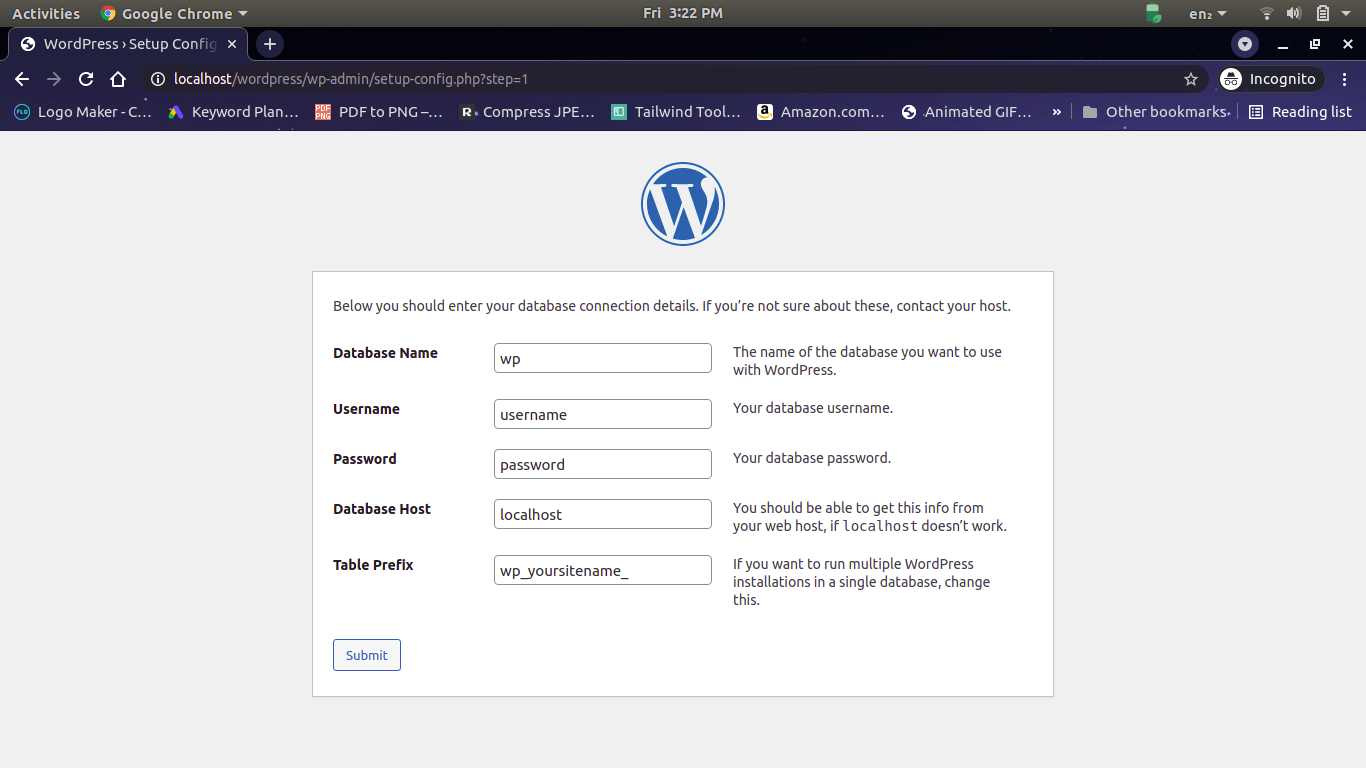Click the Username input field
The width and height of the screenshot is (1366, 768).
pos(603,414)
